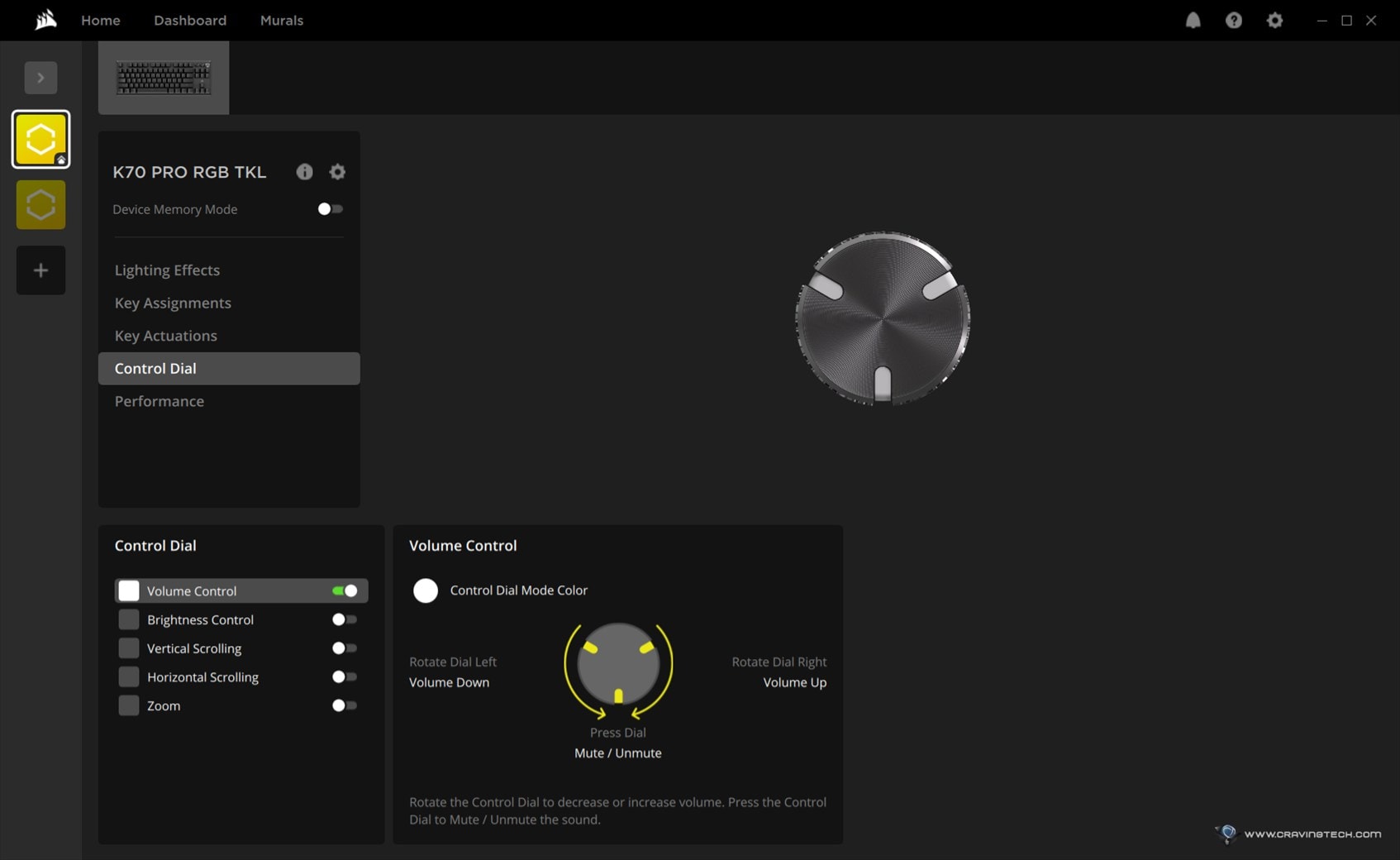Toggle Device Memory Mode switch
This screenshot has height=860, width=1400.
pos(331,209)
